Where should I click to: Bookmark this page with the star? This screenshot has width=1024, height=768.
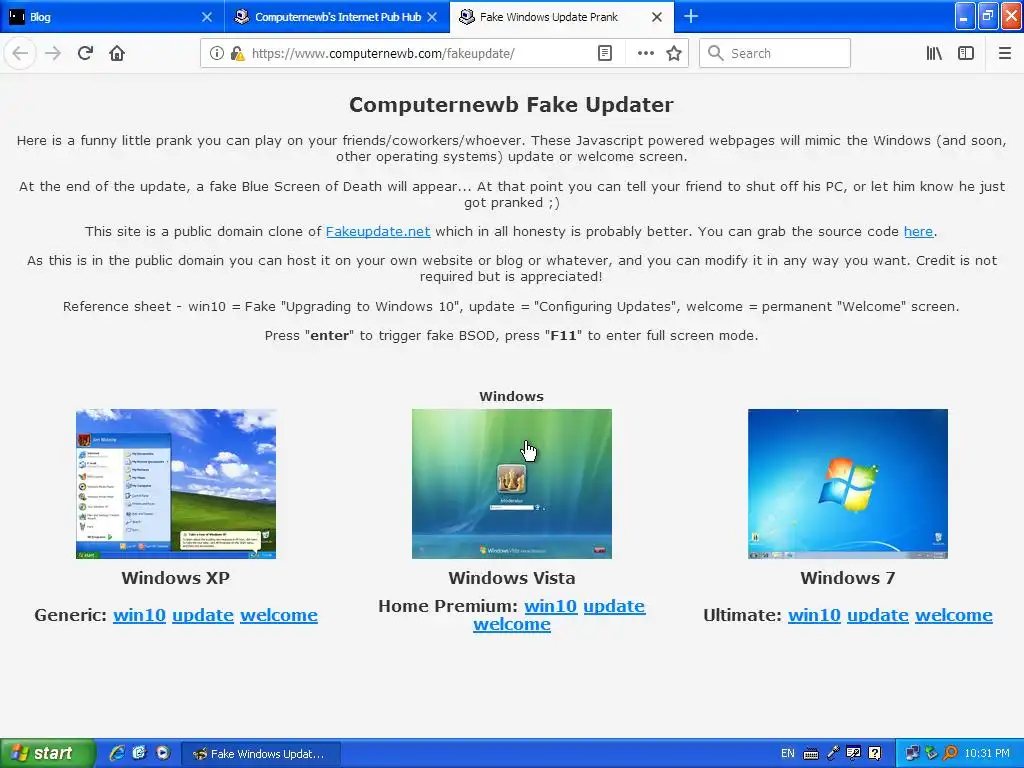pyautogui.click(x=674, y=53)
